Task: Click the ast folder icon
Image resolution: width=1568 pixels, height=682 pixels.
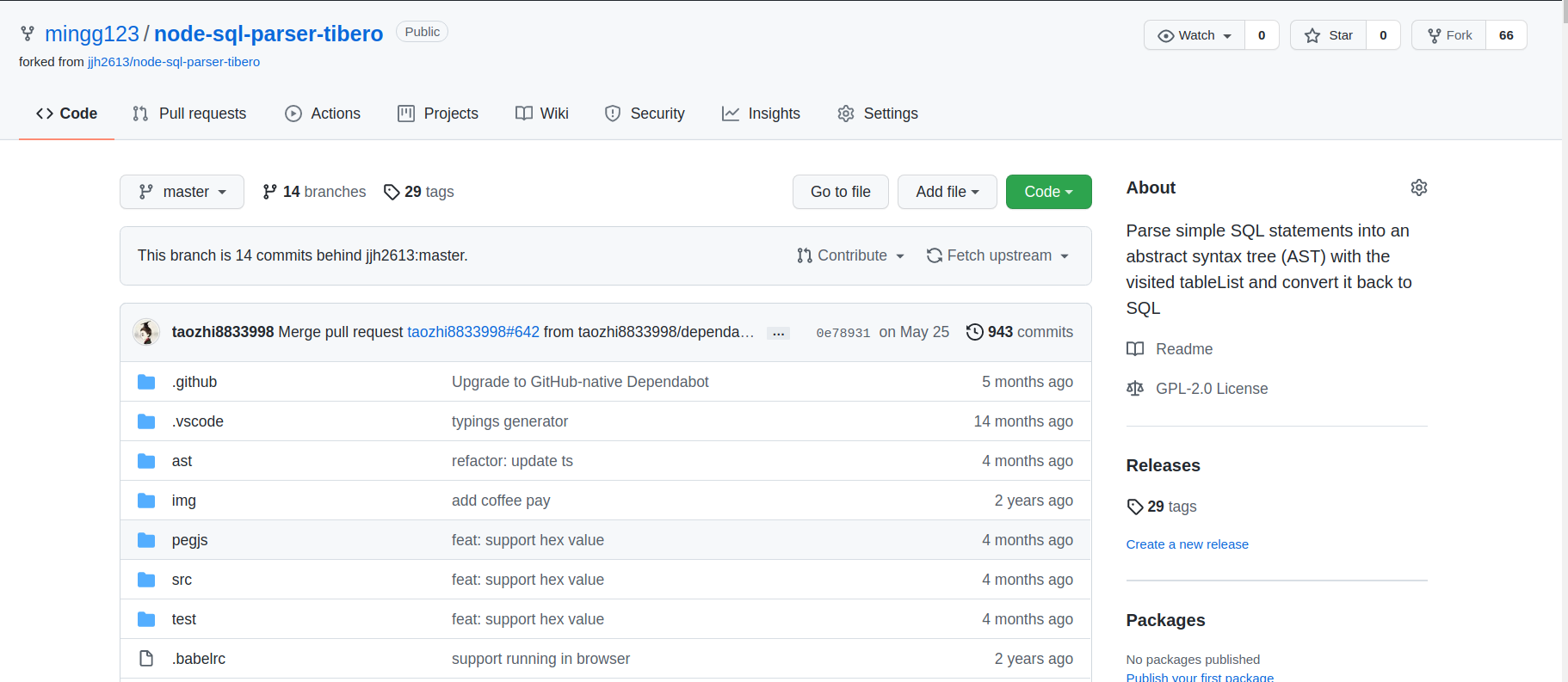Action: click(x=146, y=461)
